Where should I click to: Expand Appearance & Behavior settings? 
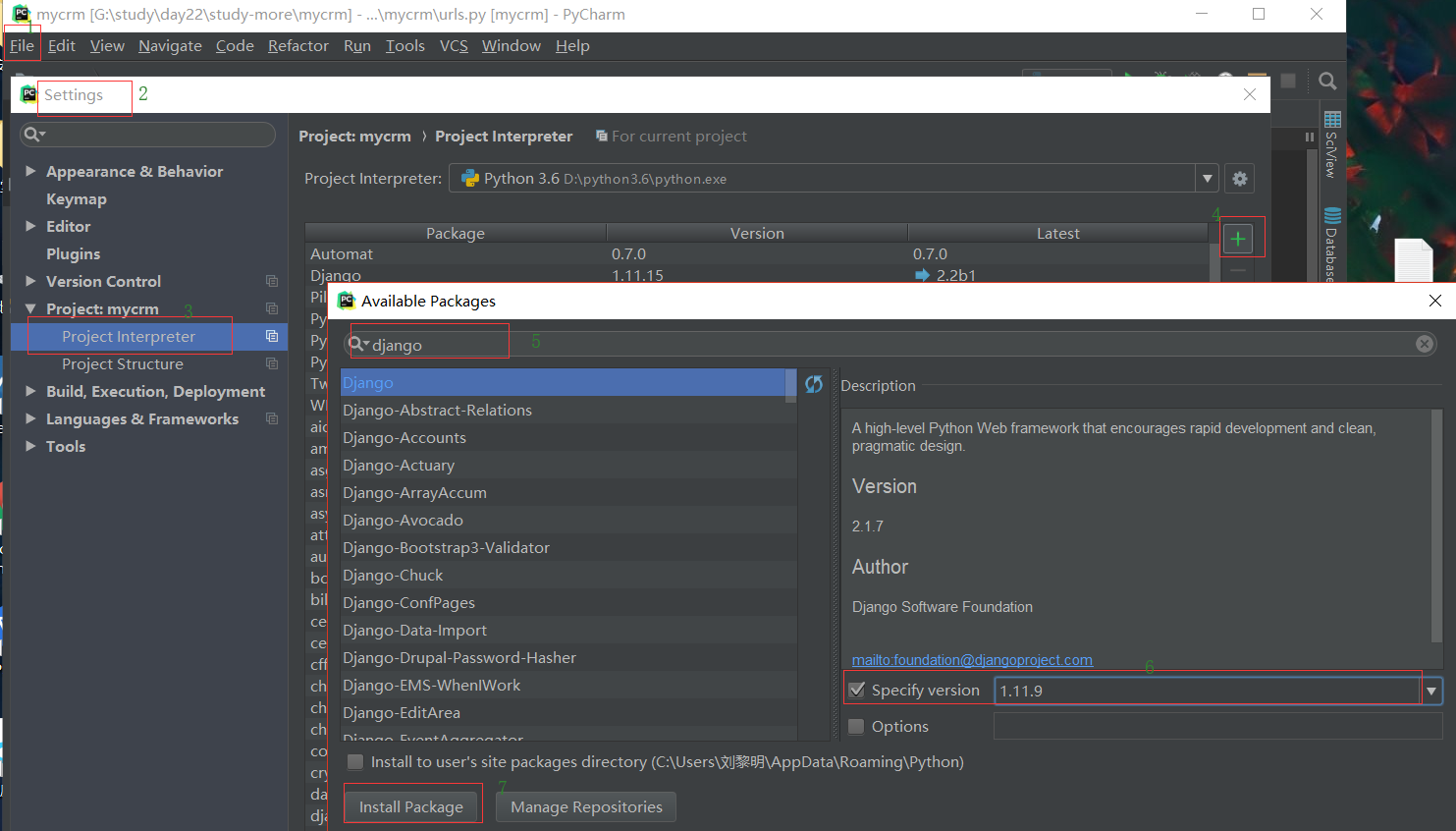pyautogui.click(x=30, y=171)
